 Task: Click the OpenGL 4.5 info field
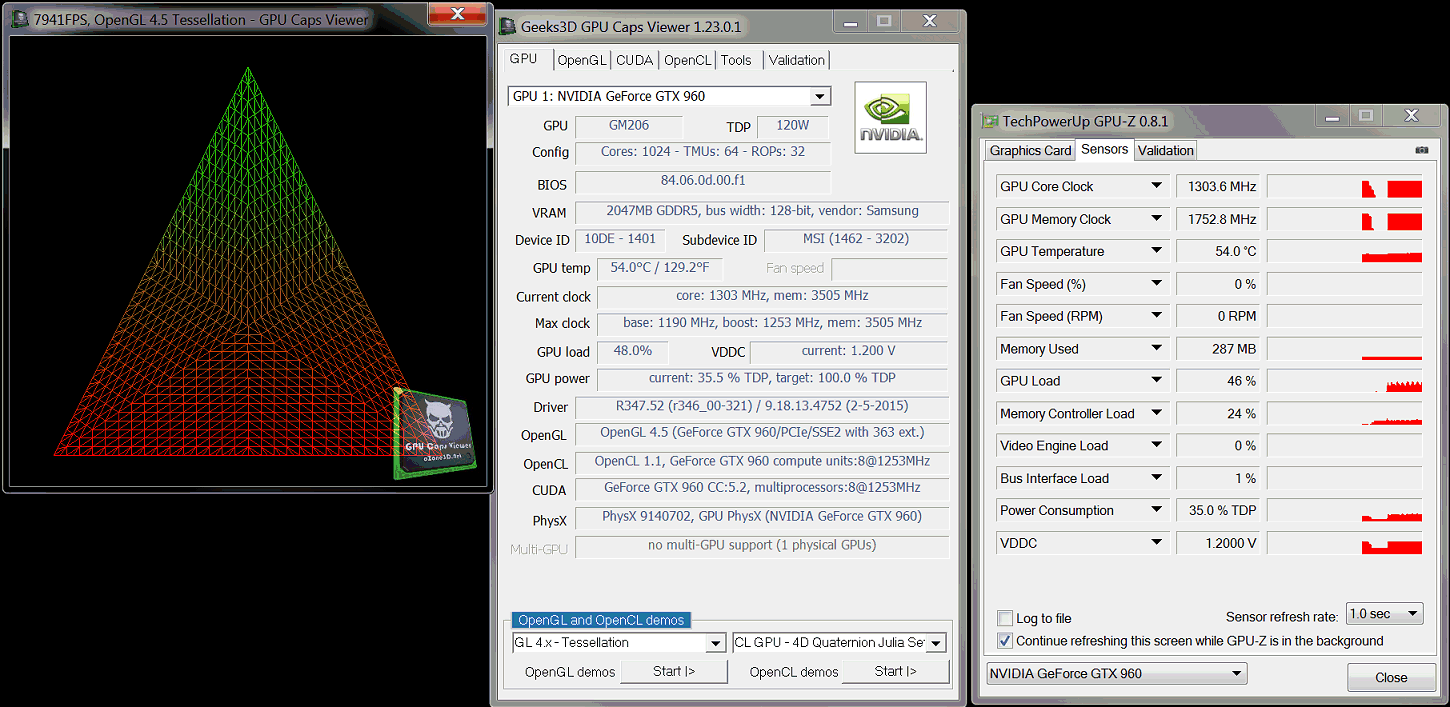762,434
